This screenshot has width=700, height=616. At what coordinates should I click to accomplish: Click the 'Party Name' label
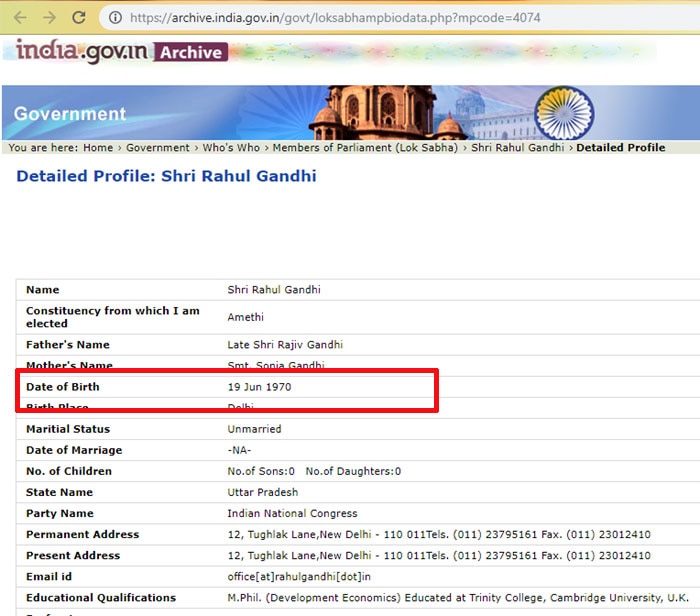60,513
